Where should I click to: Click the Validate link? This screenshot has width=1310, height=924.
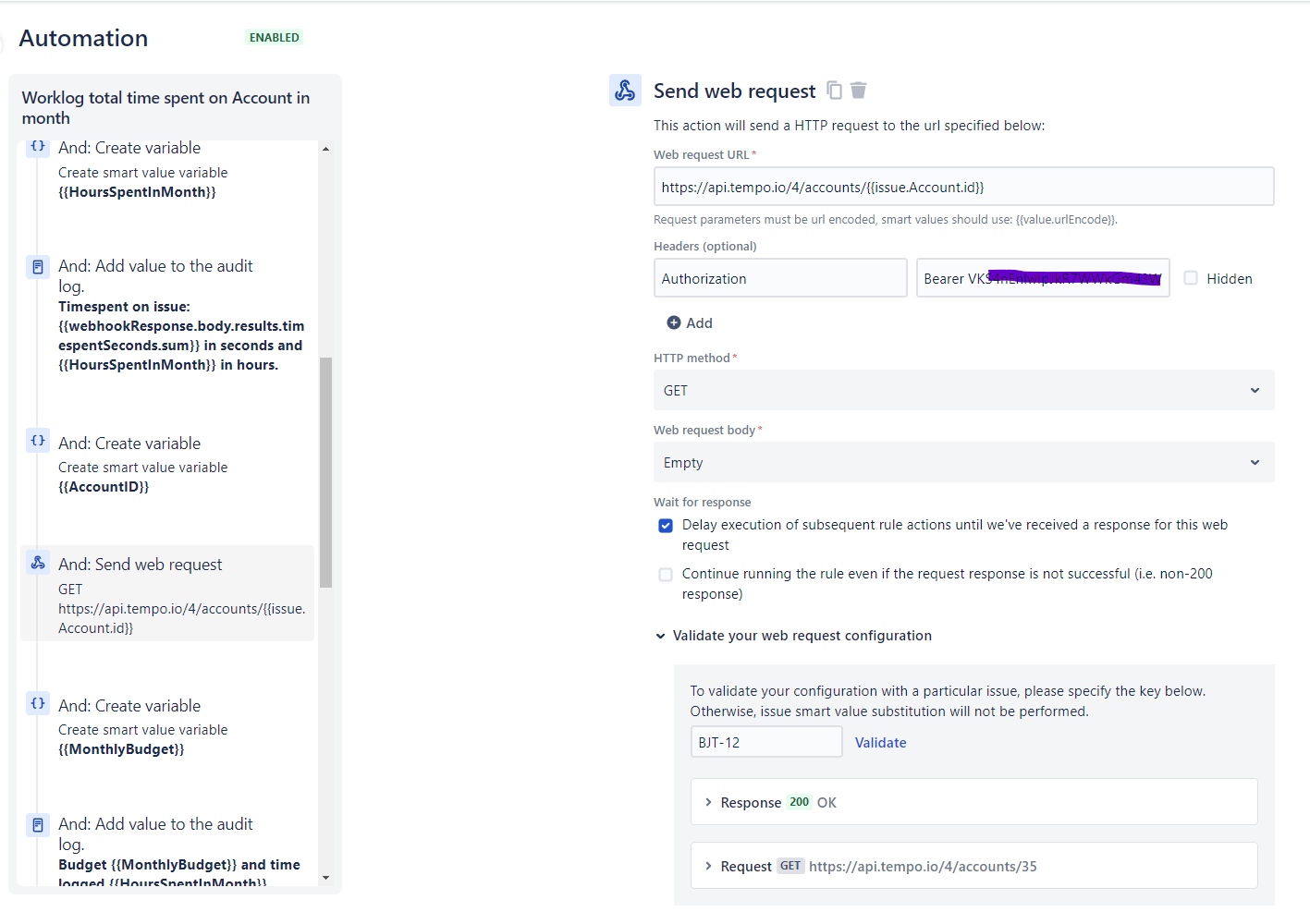point(880,742)
